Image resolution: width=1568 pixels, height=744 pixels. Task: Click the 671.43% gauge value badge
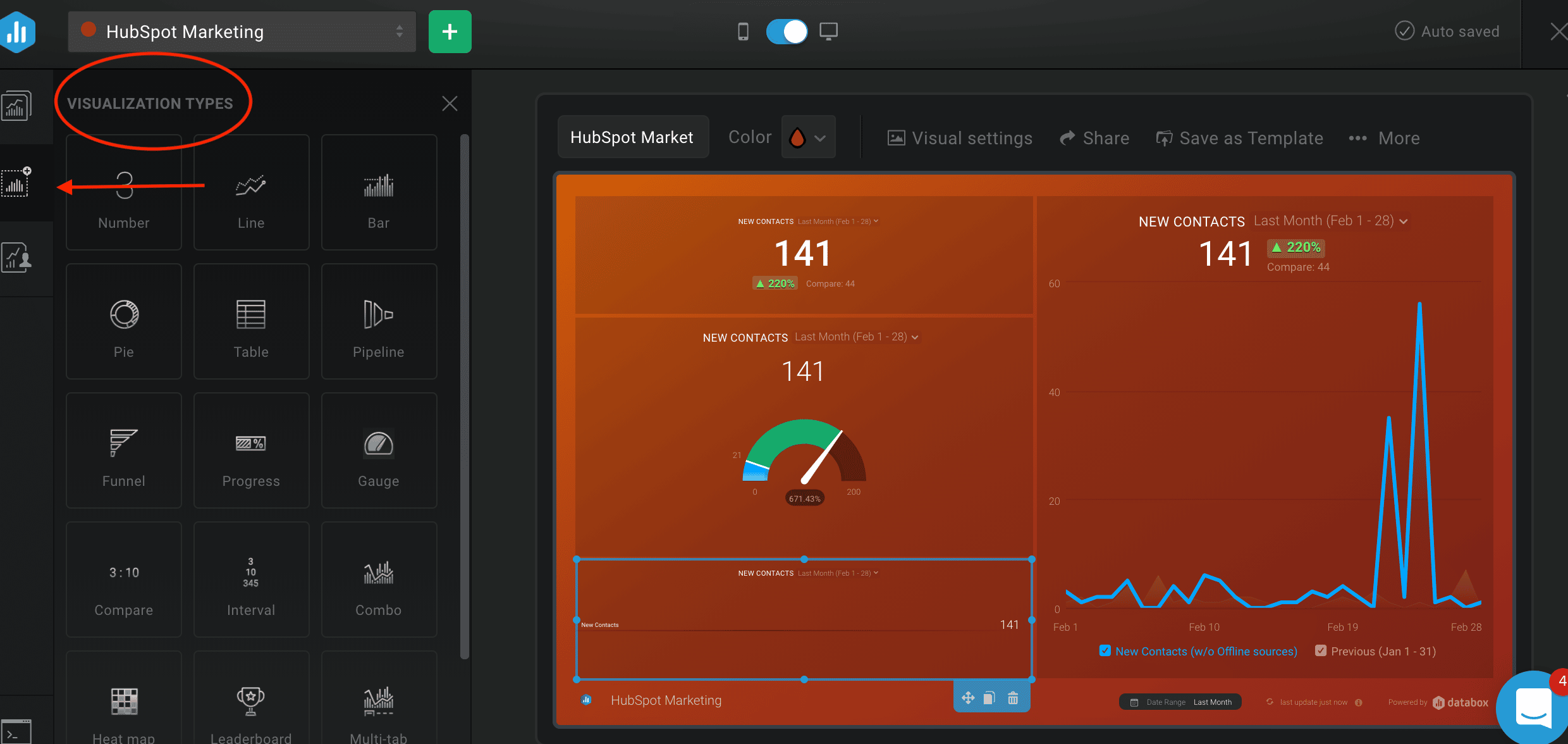(804, 499)
